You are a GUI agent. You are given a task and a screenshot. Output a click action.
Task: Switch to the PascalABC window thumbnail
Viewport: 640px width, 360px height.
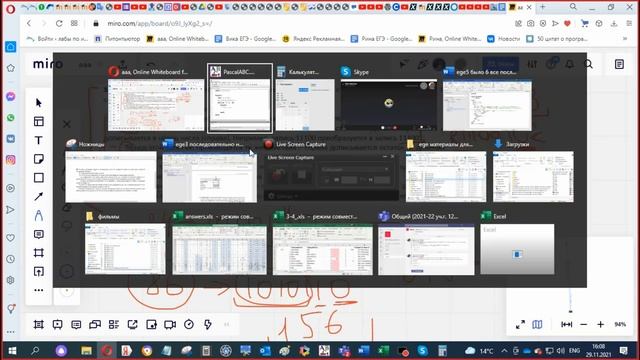[240, 98]
